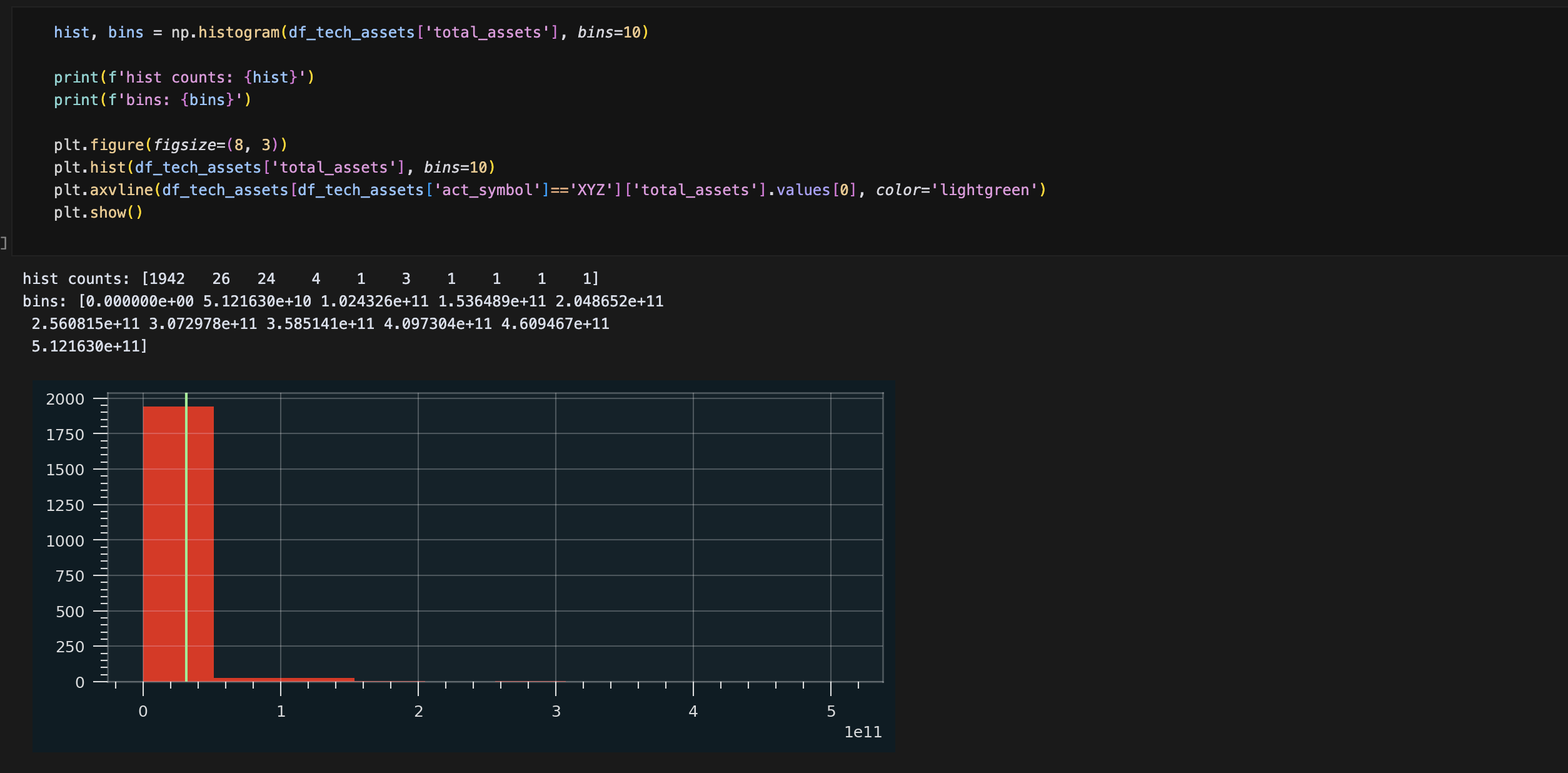Click the x-axis tick label 5
Screen dimensions: 1568x773
pos(831,712)
